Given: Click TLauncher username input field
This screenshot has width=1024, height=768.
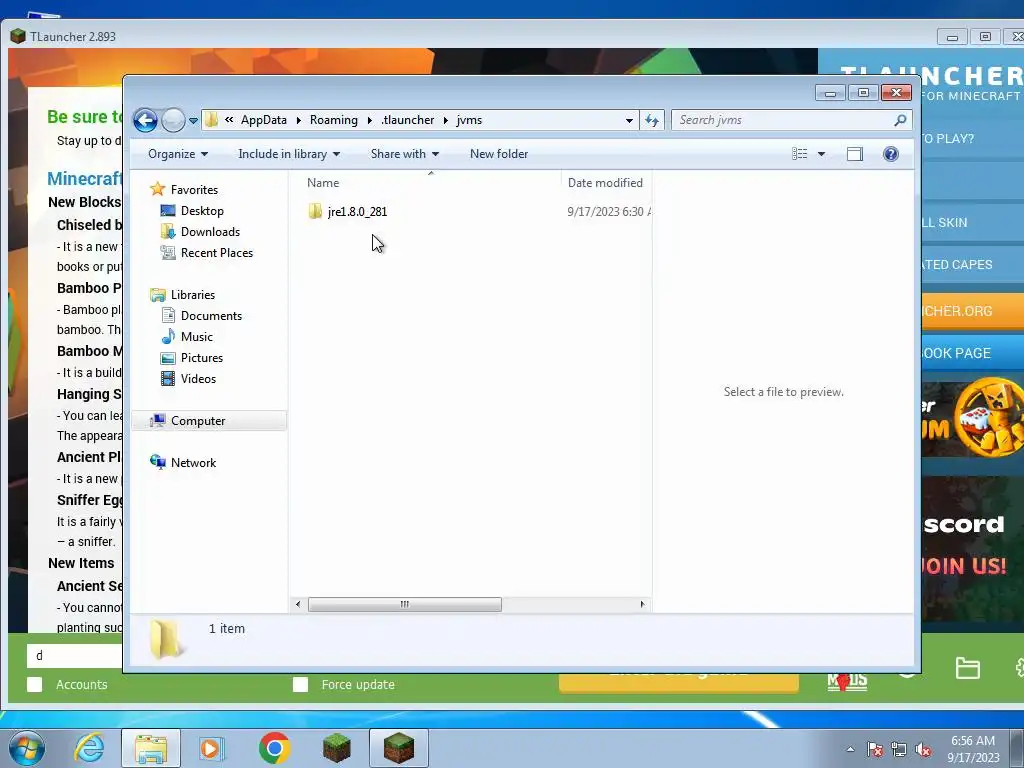Looking at the screenshot, I should pyautogui.click(x=74, y=656).
